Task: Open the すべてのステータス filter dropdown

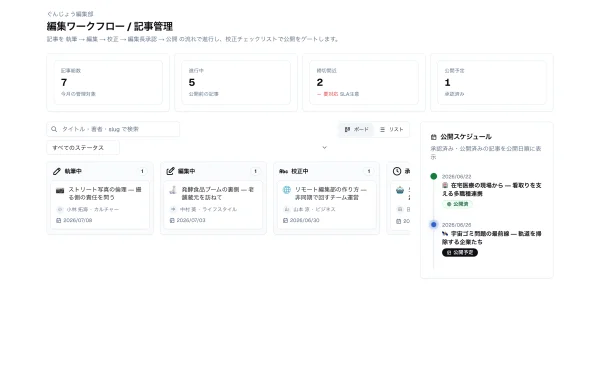Action: pos(83,148)
